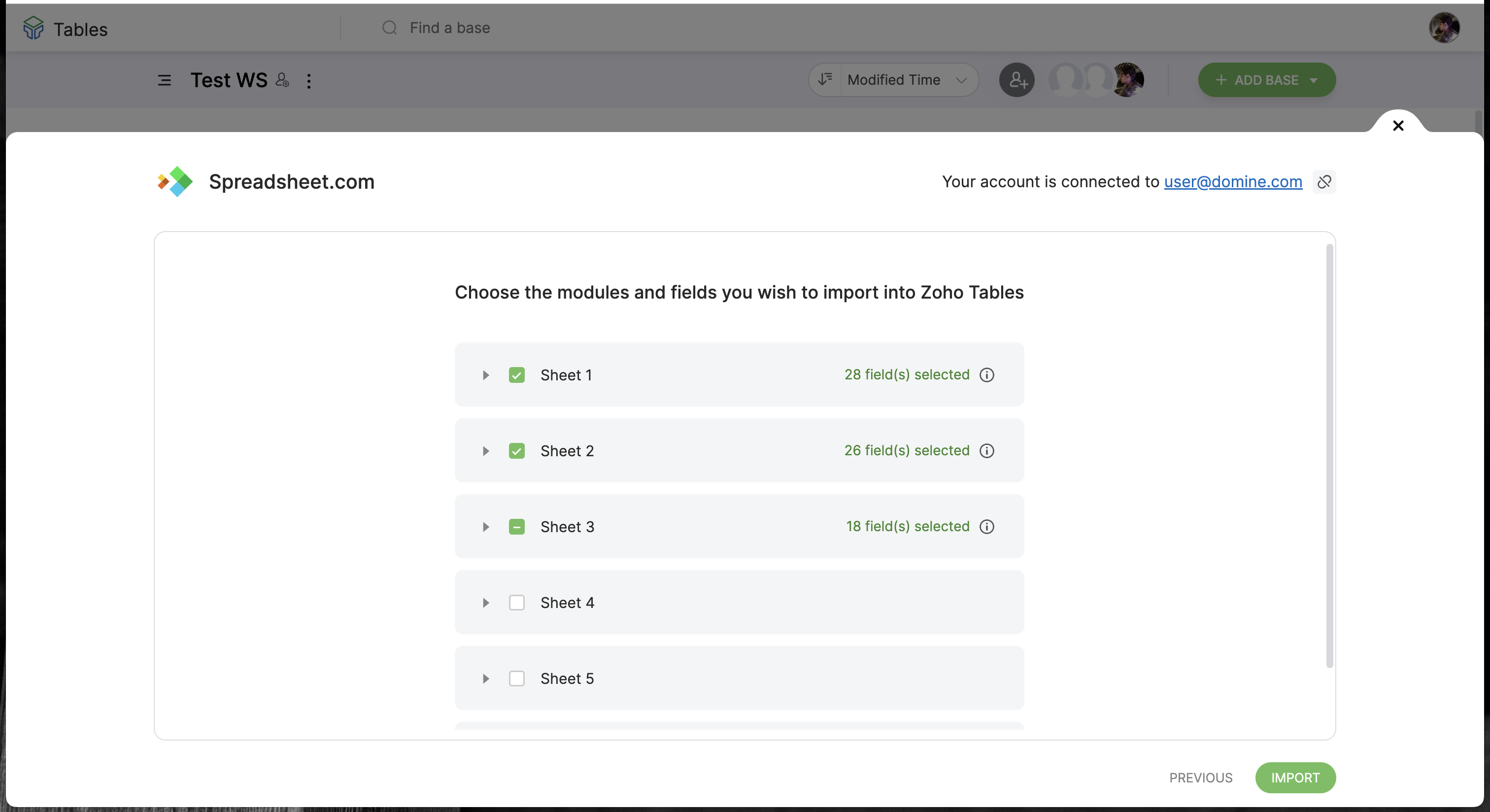The height and width of the screenshot is (812, 1490).
Task: Toggle the Sheet 3 partial checkbox
Action: pyautogui.click(x=516, y=527)
